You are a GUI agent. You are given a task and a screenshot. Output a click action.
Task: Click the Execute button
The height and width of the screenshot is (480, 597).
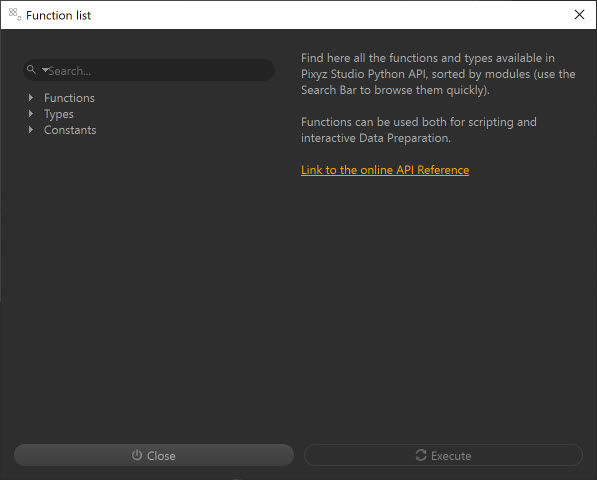[443, 455]
